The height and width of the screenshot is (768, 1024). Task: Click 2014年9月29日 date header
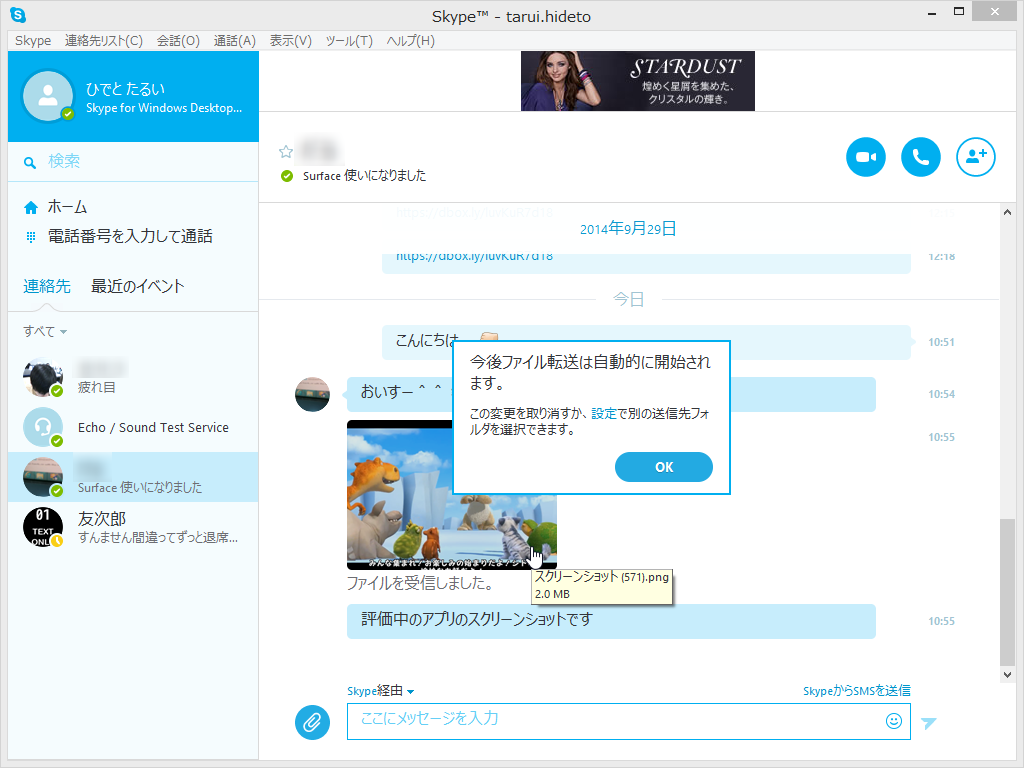click(628, 229)
